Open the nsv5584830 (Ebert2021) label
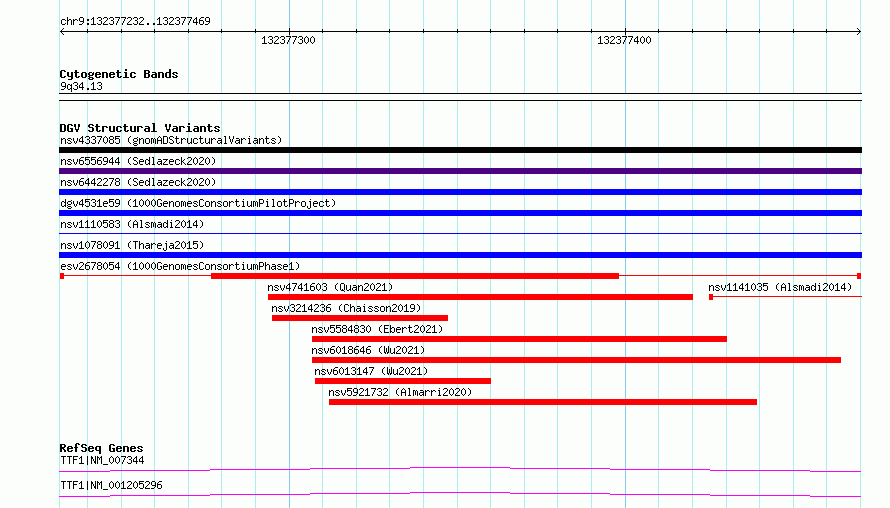The image size is (890, 508). (377, 329)
